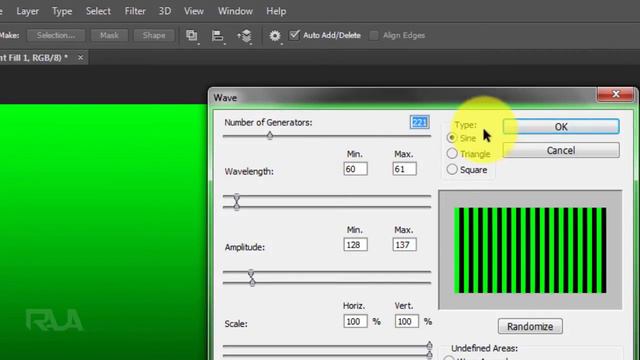
Task: Open the path arrangement icon
Action: (245, 36)
